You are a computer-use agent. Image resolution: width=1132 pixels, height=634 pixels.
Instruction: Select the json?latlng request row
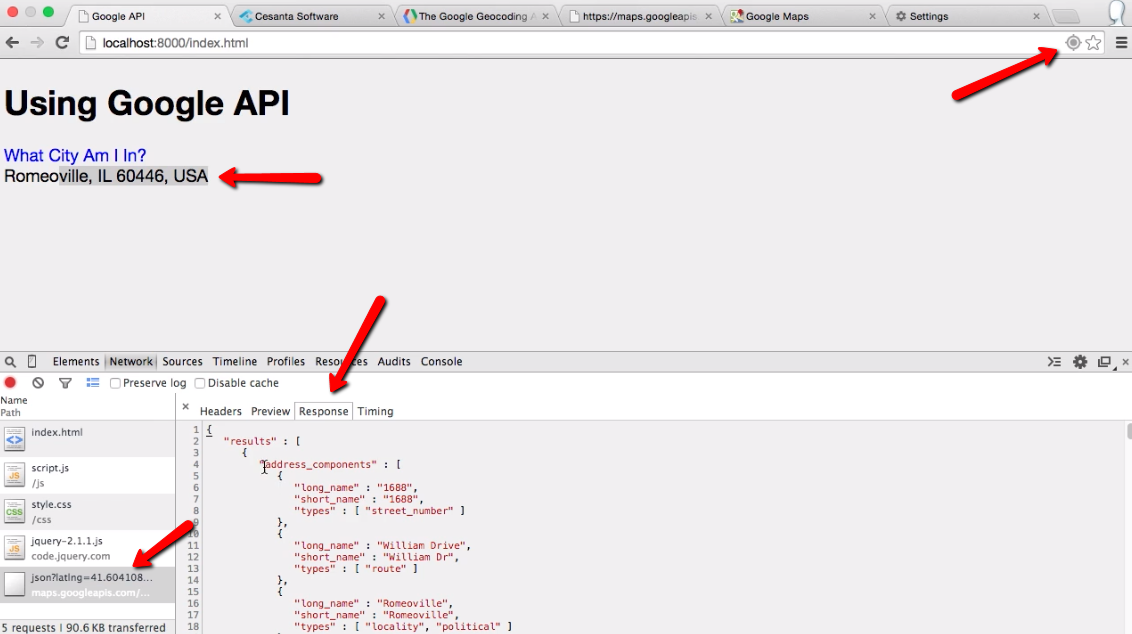(x=87, y=585)
